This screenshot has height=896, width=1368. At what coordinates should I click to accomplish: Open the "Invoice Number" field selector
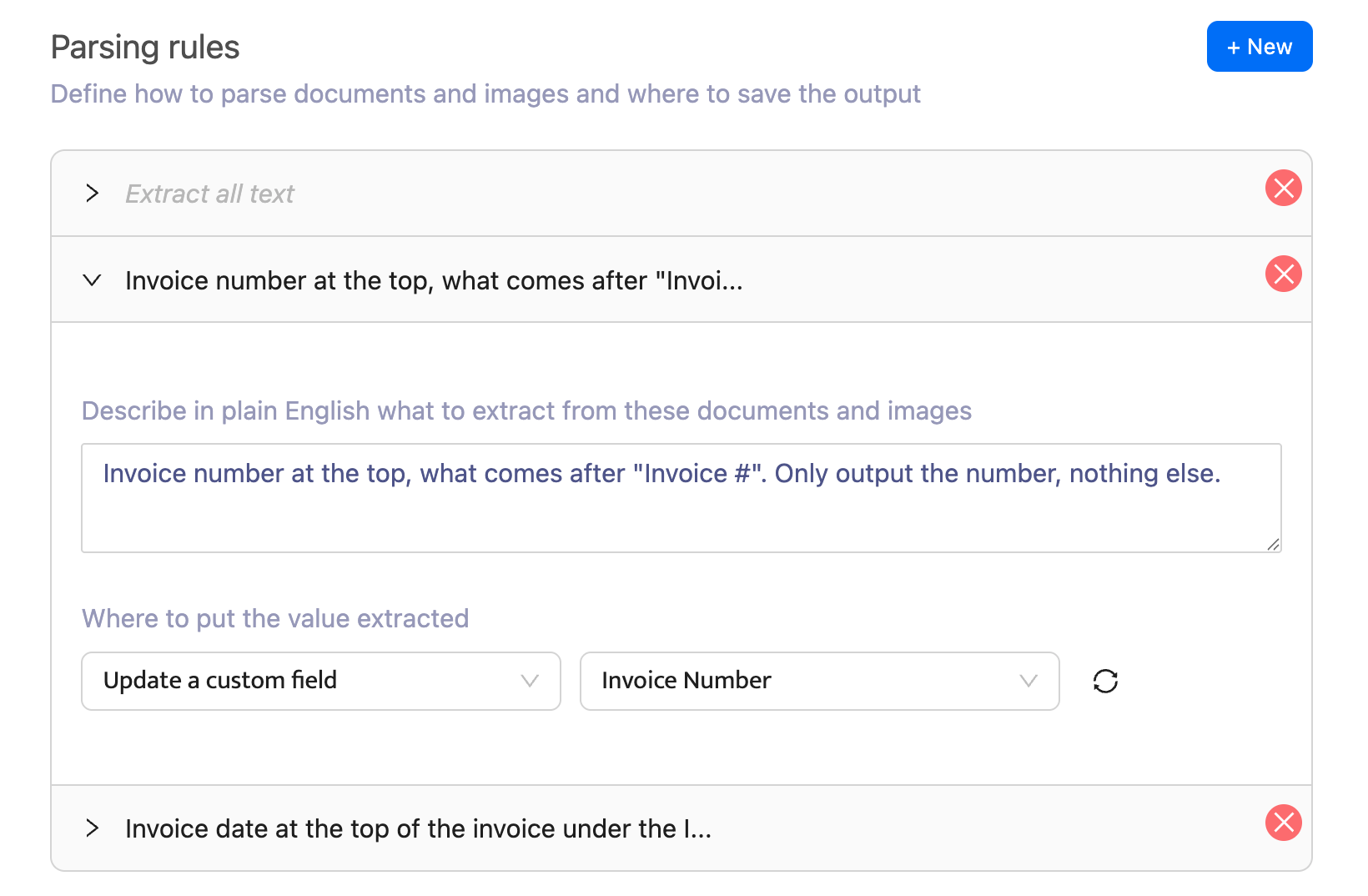[819, 681]
